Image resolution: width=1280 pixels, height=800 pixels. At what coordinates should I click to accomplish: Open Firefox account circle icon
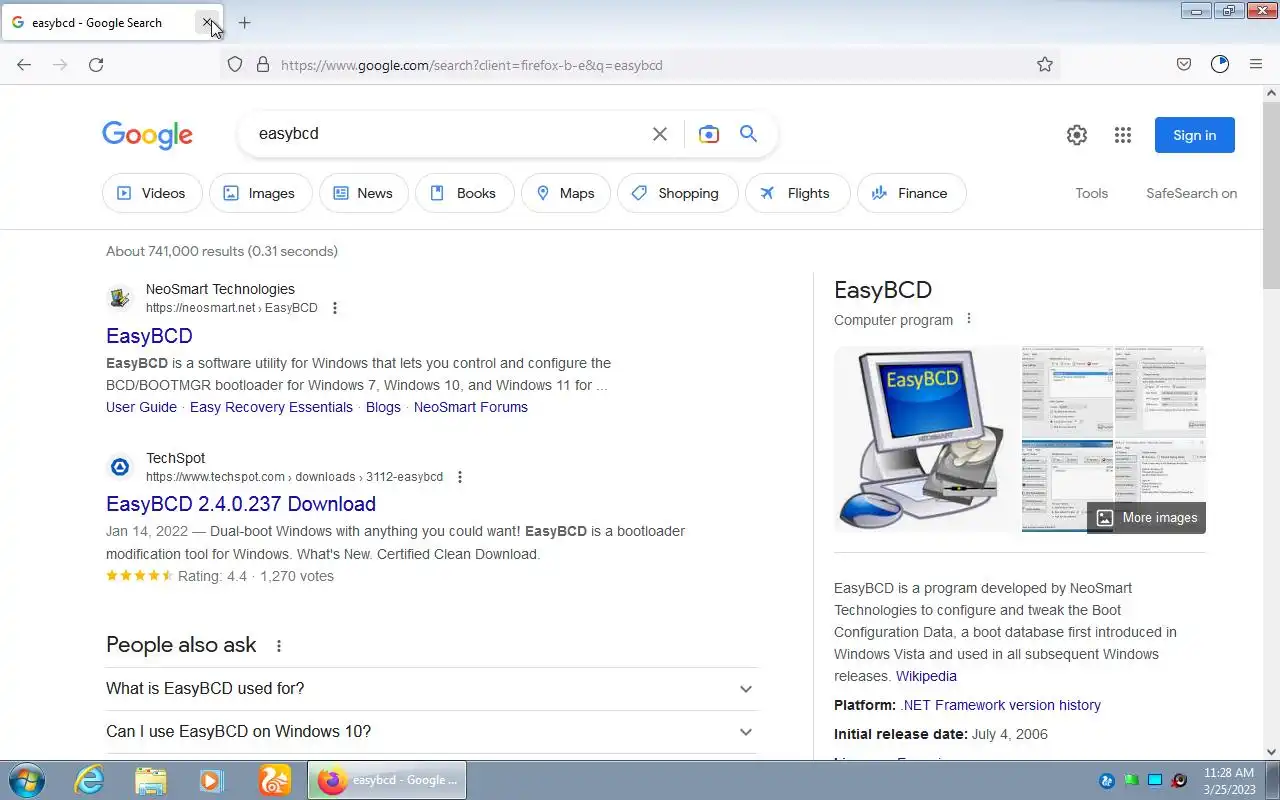tap(1220, 64)
